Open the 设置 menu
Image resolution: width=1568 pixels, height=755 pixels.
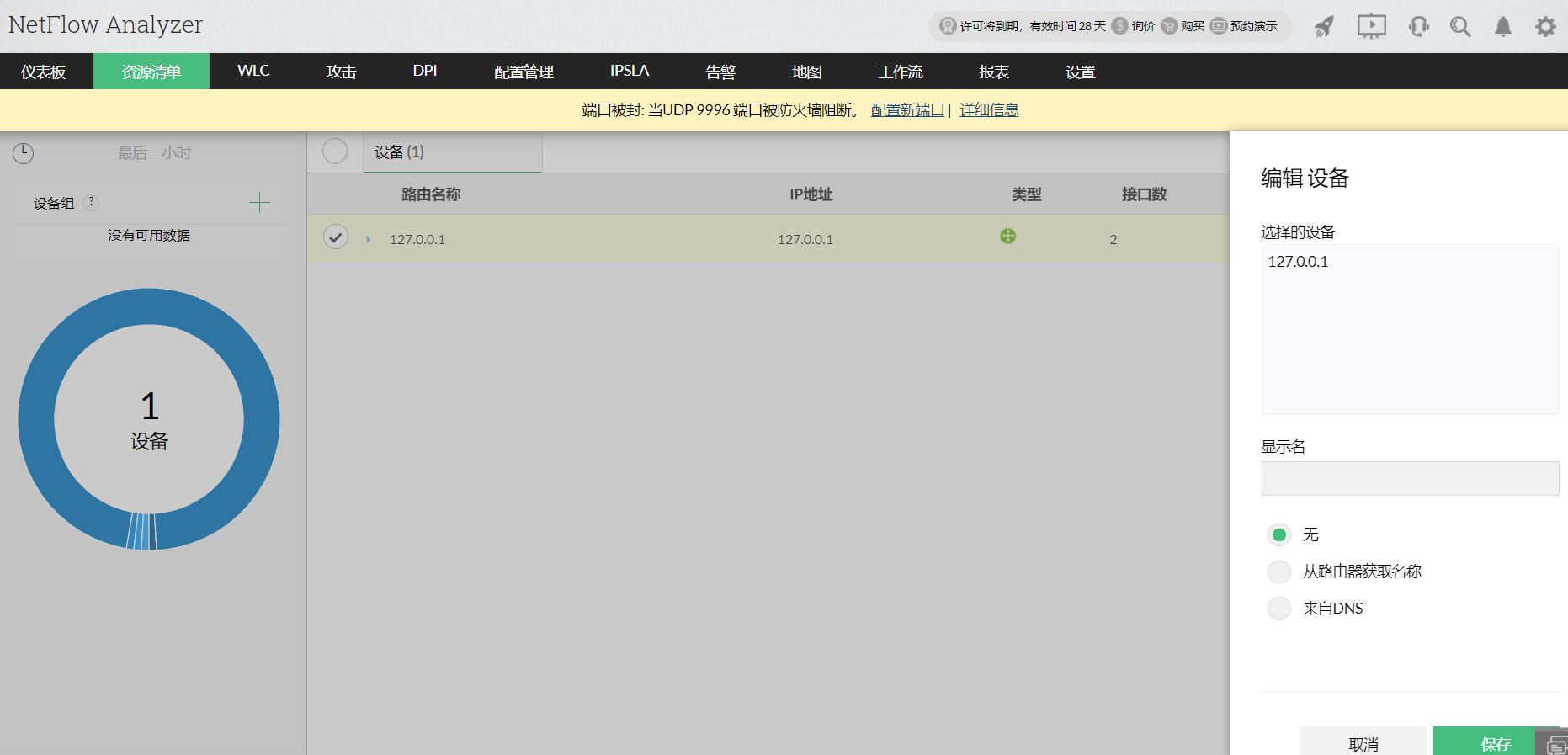[1081, 72]
